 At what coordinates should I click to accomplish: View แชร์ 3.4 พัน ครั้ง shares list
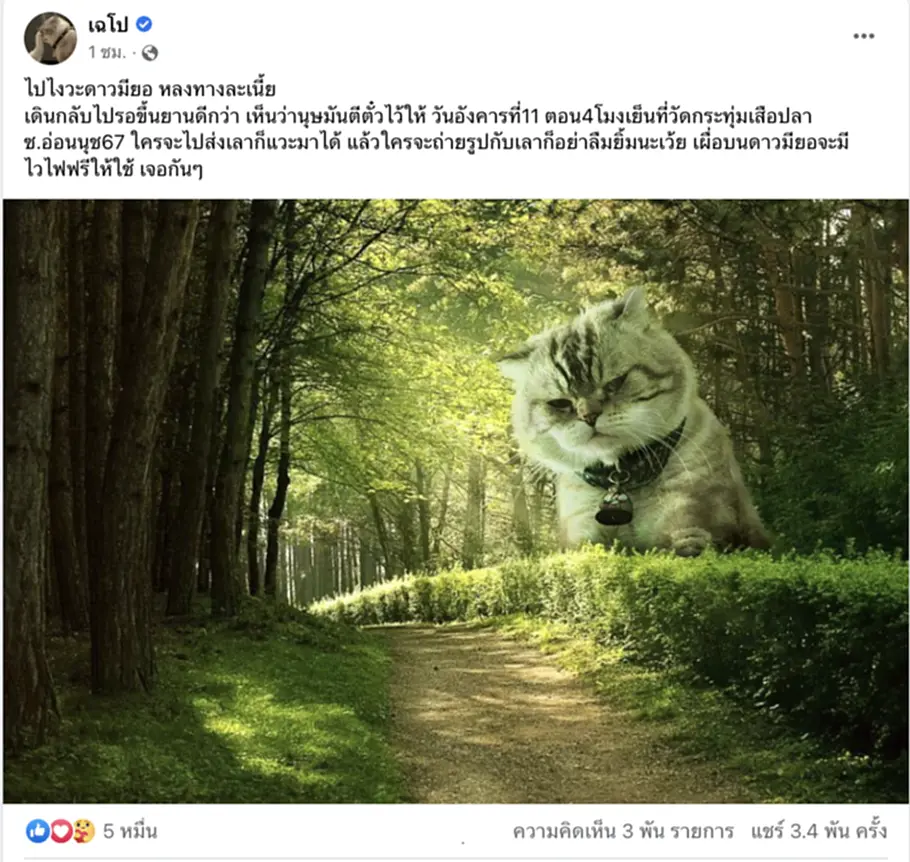(x=819, y=831)
